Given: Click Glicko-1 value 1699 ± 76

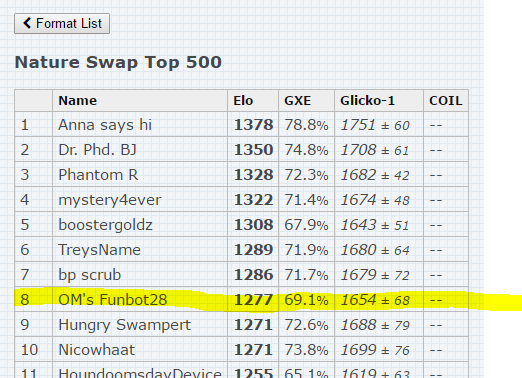Looking at the screenshot, I should [x=375, y=350].
